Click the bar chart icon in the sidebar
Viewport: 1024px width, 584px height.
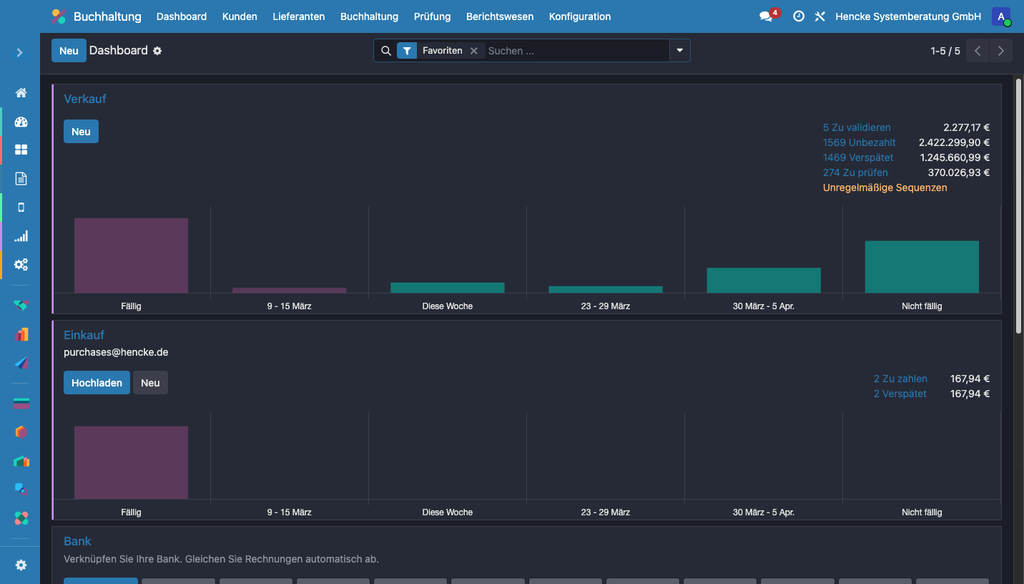point(21,236)
